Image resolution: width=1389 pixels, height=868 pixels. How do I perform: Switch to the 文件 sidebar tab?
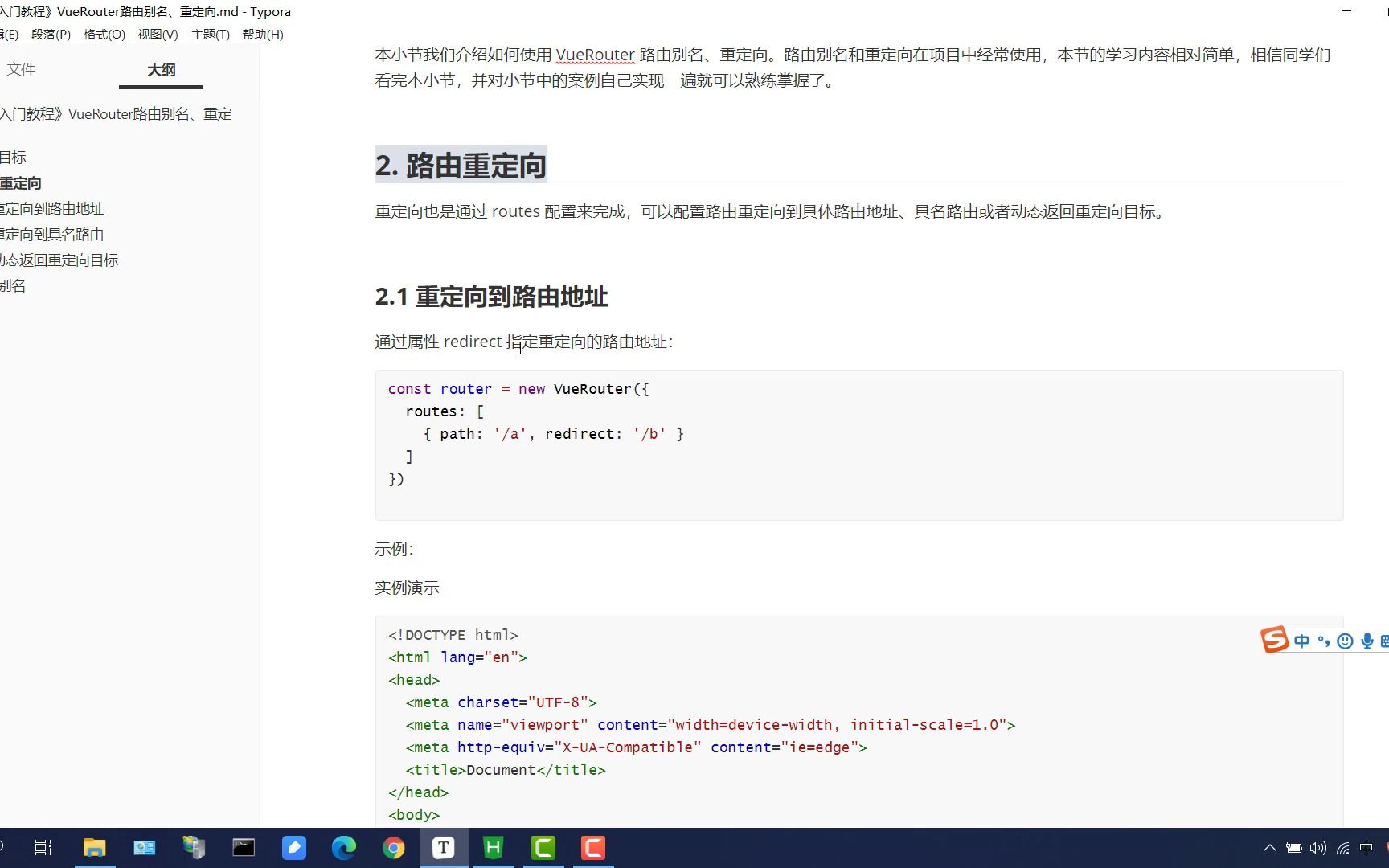pos(21,70)
